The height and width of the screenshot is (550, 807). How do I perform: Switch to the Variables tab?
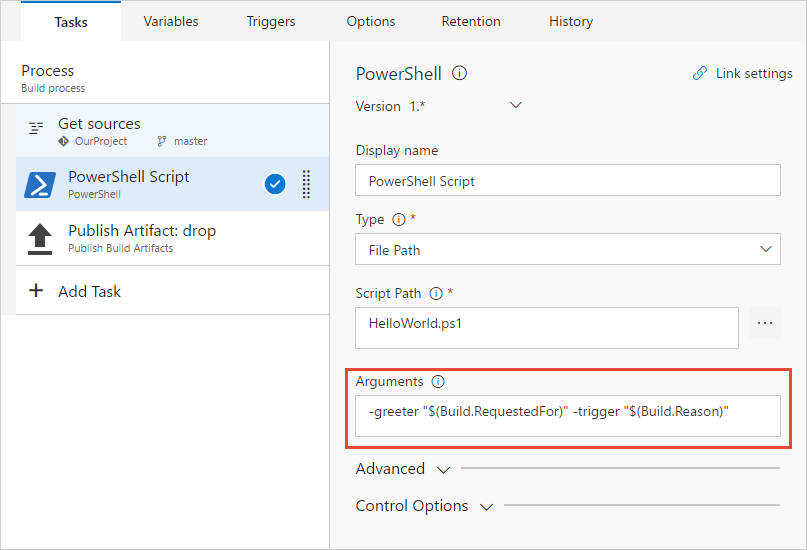[171, 21]
